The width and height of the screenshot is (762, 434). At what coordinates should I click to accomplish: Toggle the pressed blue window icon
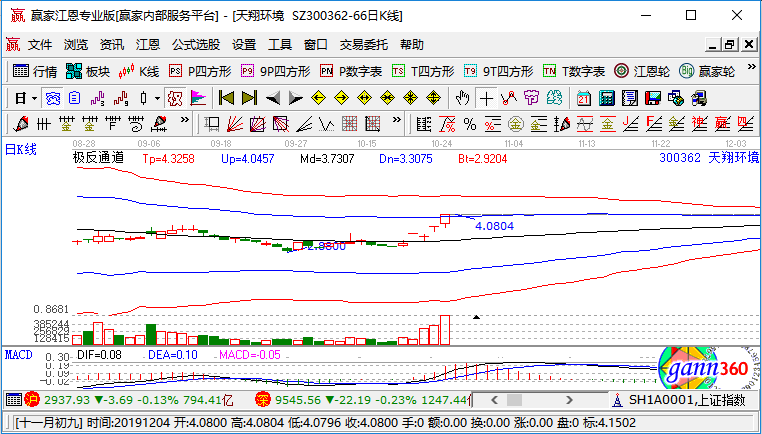tap(52, 99)
